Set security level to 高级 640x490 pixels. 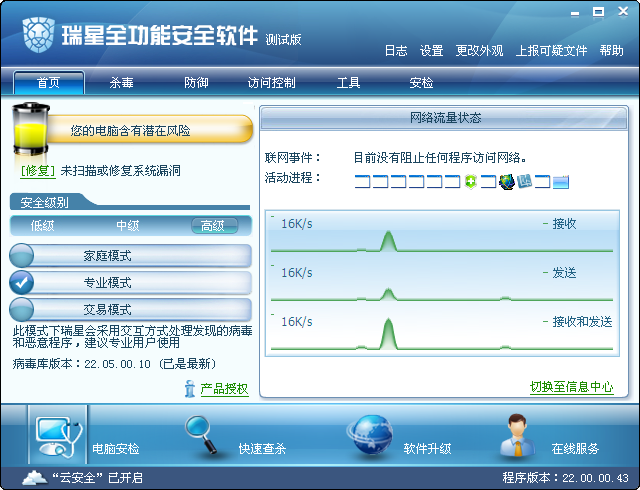click(x=215, y=225)
